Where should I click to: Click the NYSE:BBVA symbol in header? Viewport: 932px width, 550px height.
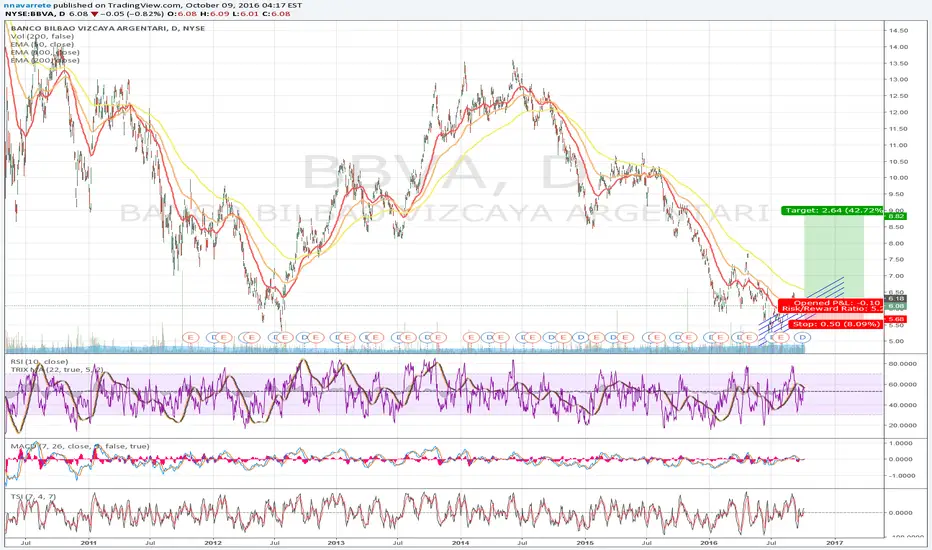[x=30, y=13]
